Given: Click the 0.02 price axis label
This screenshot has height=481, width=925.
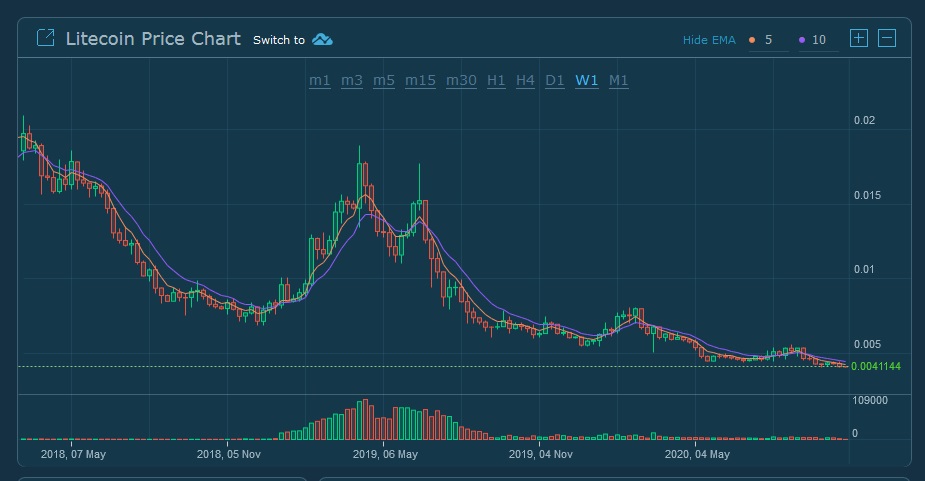Looking at the screenshot, I should (x=864, y=120).
